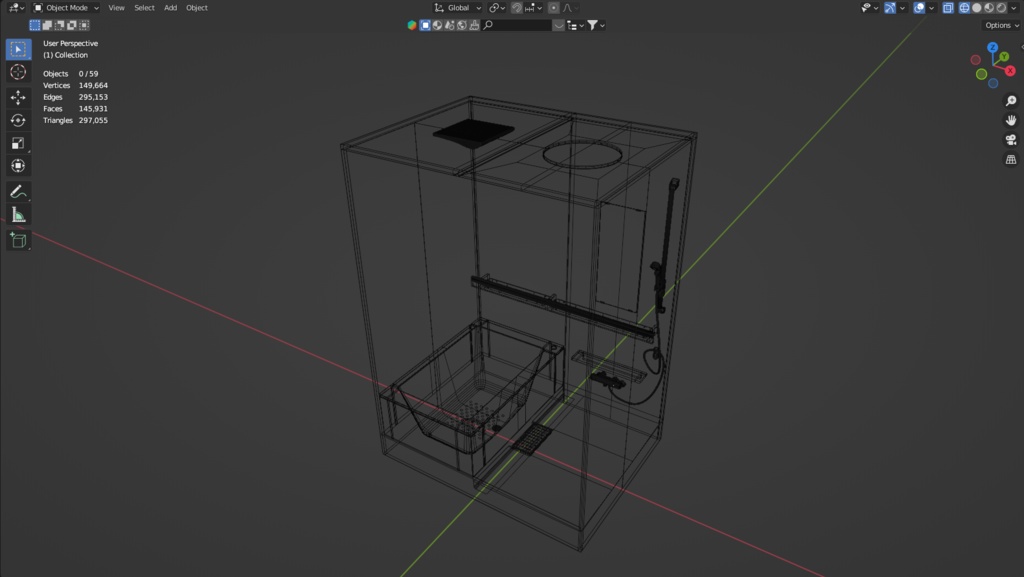Open gizmo options dropdown arrow

point(903,8)
